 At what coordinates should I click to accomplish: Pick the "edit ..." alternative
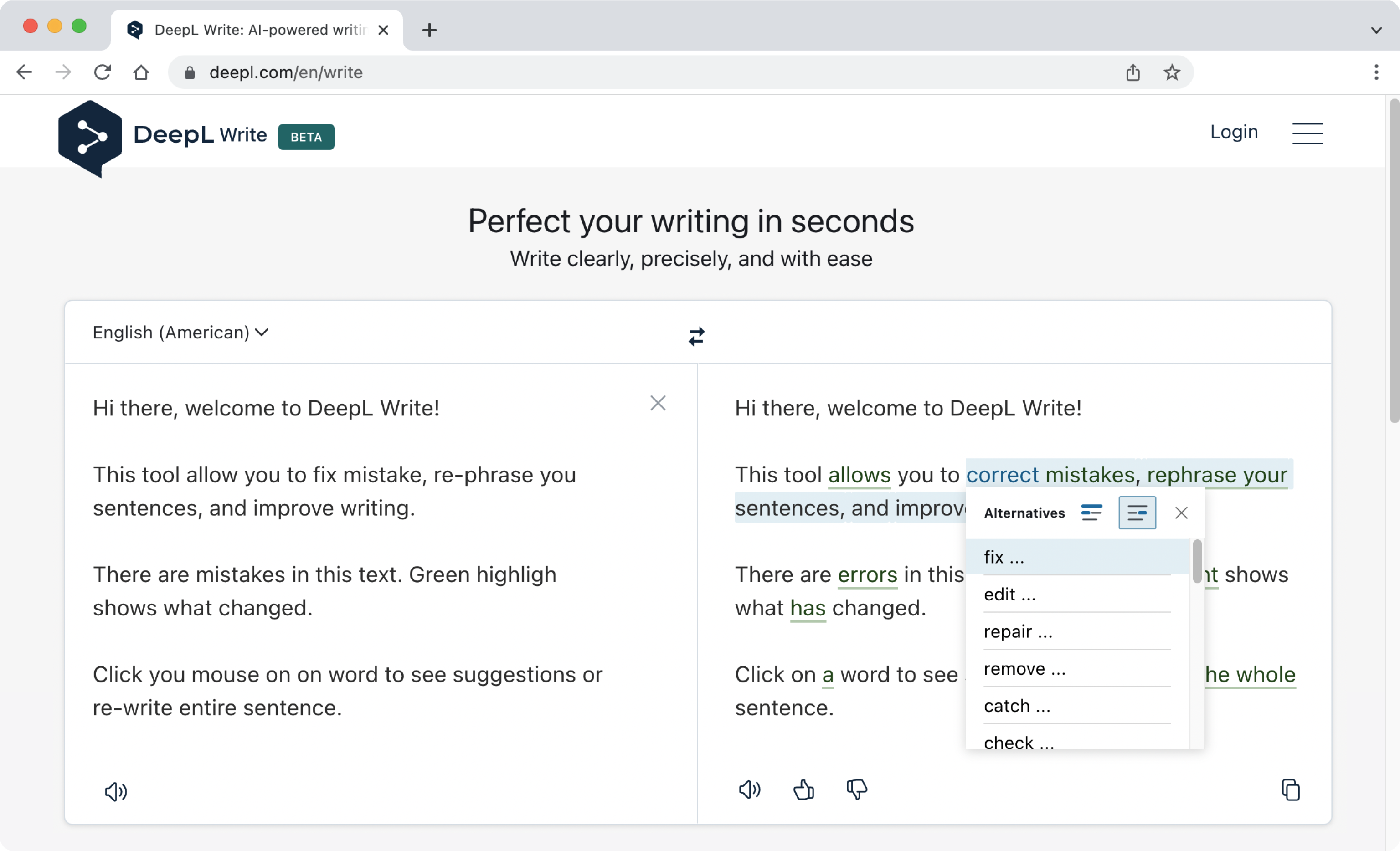[1009, 594]
